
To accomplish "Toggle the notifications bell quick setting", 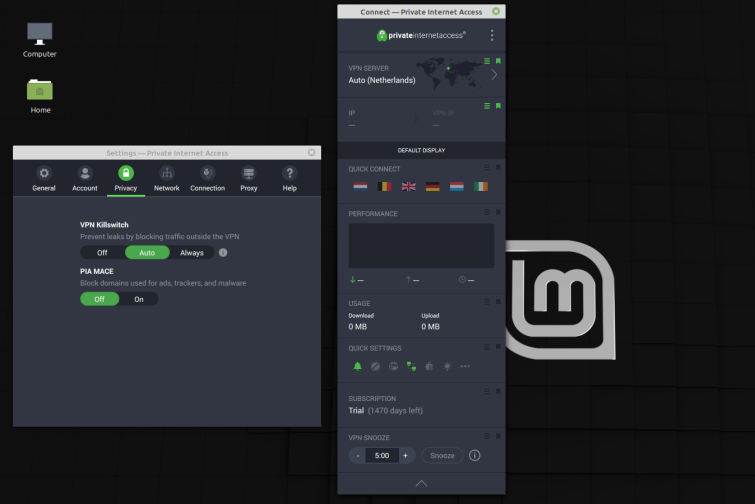I will tap(357, 366).
